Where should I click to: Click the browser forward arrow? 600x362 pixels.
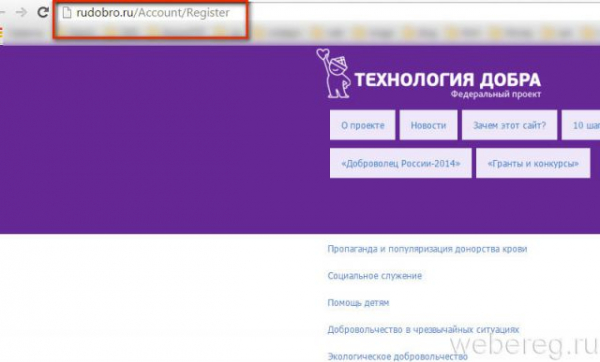[21, 12]
